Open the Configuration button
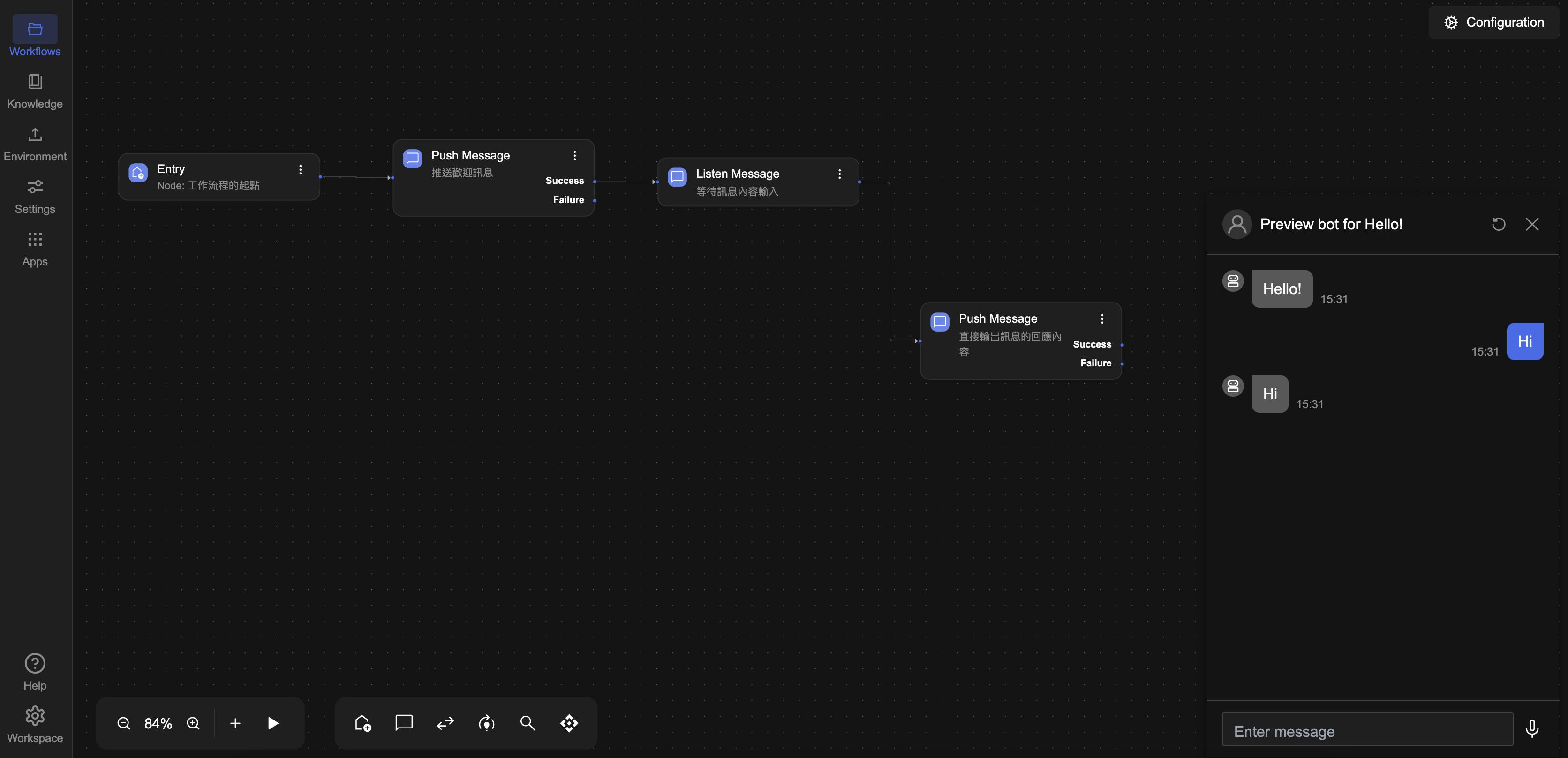This screenshot has width=1568, height=758. (x=1494, y=23)
